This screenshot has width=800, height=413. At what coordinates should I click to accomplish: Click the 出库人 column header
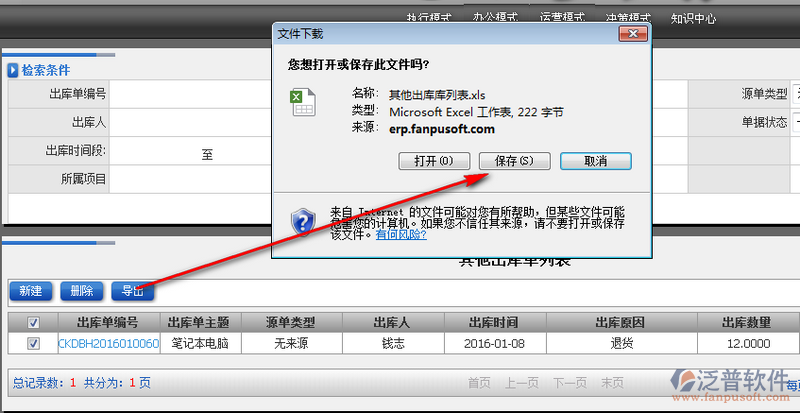393,323
